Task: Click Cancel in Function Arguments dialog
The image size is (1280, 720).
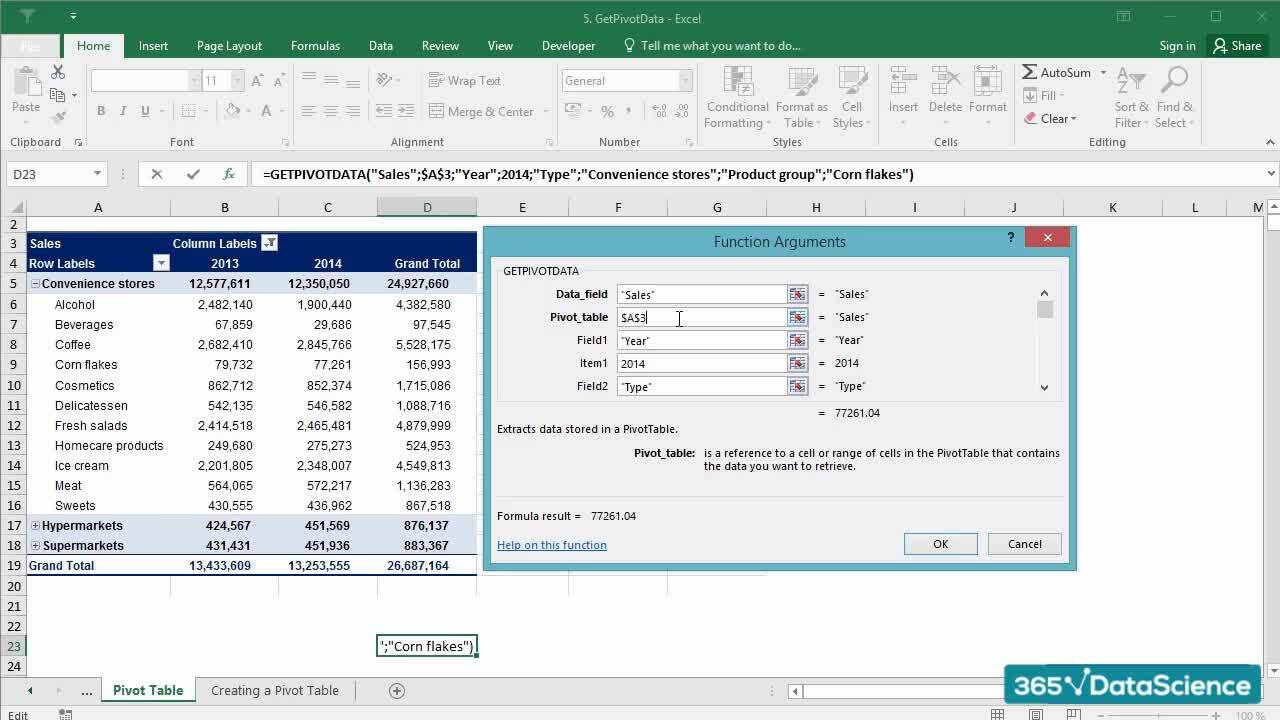Action: [x=1024, y=544]
